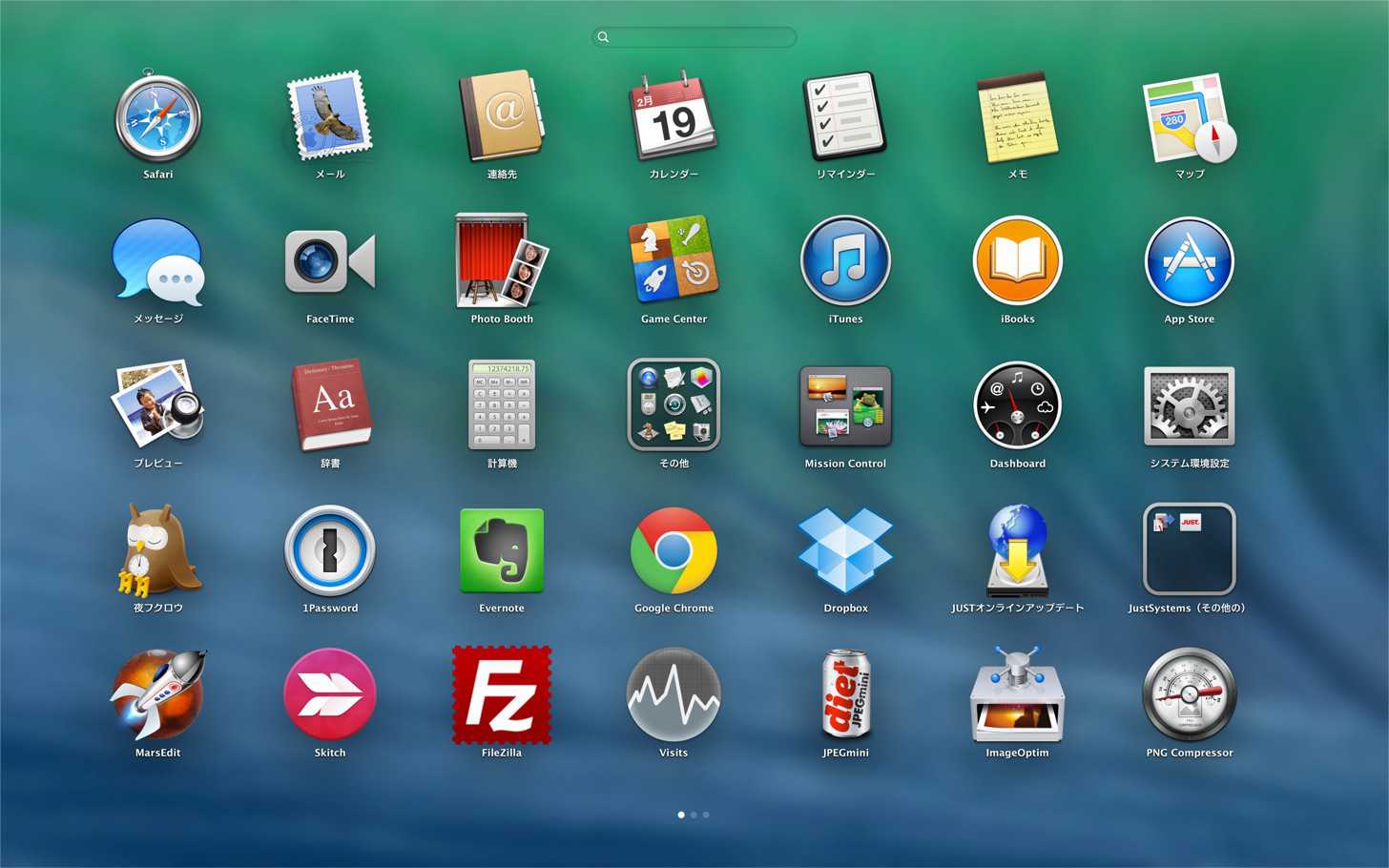
Task: Select the first Launchpad page dot
Action: click(681, 815)
